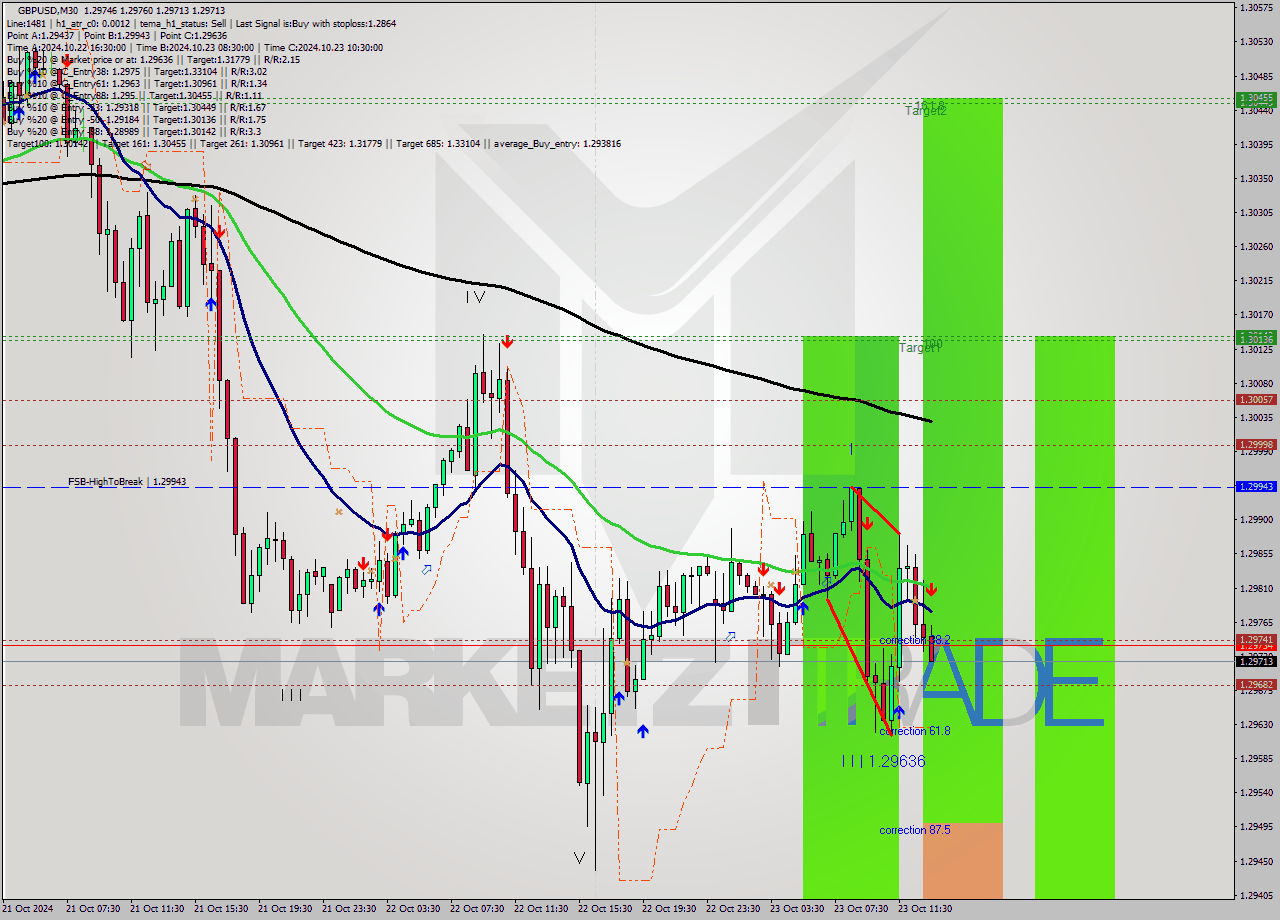This screenshot has width=1280, height=920.
Task: Click the 22 Oct 11:30 time label
Action: (541, 909)
